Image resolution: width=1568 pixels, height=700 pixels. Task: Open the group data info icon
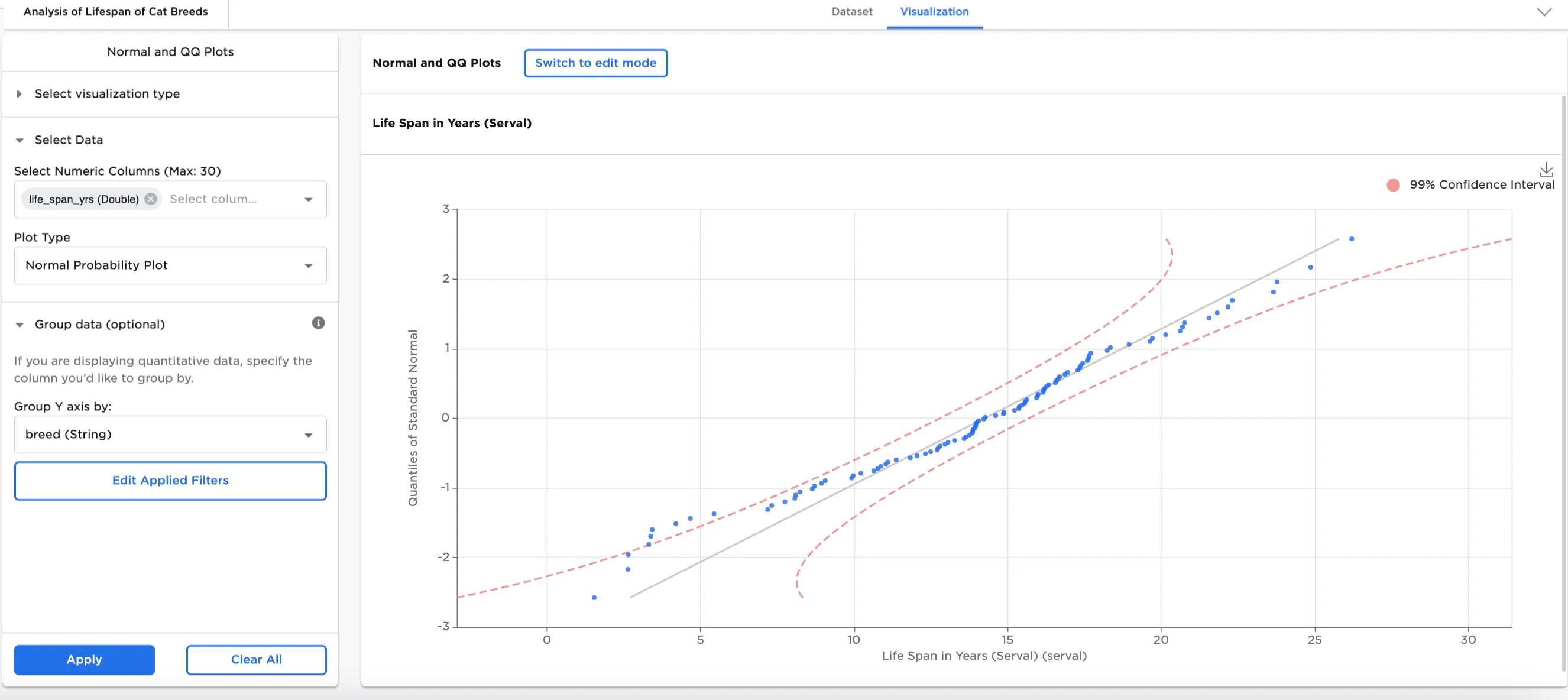[318, 323]
